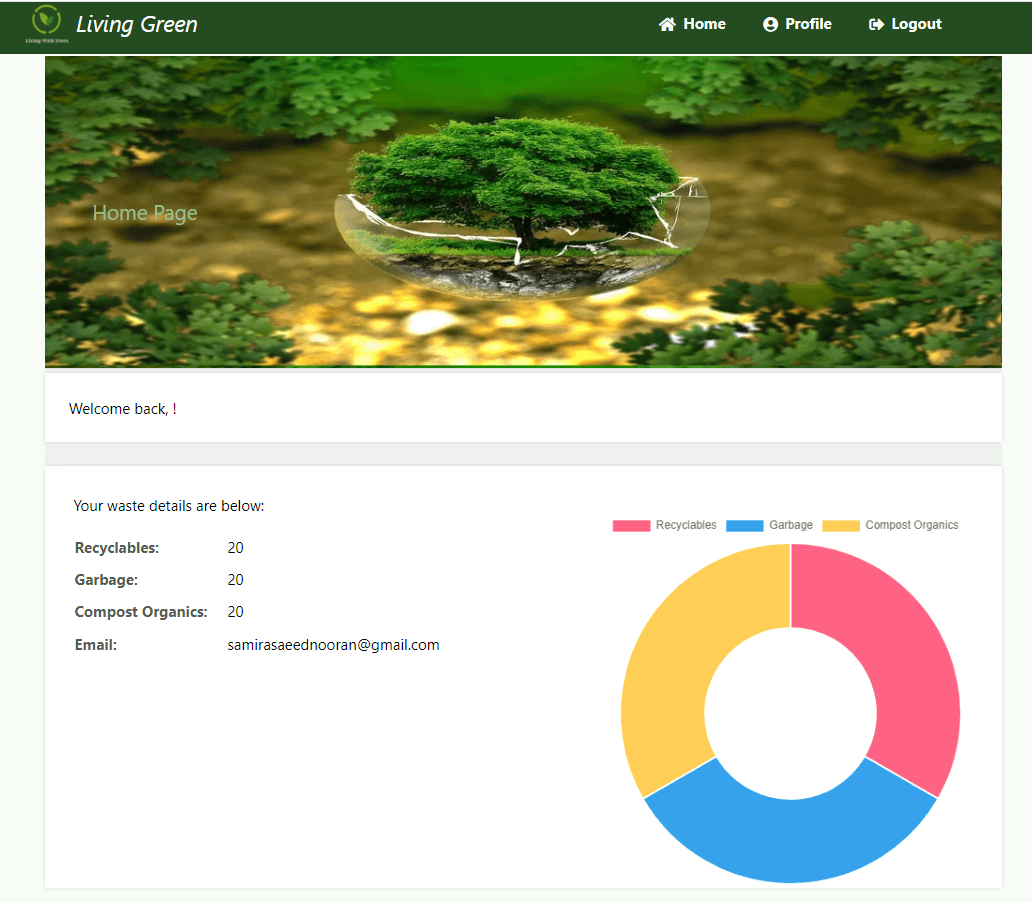Open the Profile navigation text
This screenshot has width=1032, height=902.
coord(808,24)
